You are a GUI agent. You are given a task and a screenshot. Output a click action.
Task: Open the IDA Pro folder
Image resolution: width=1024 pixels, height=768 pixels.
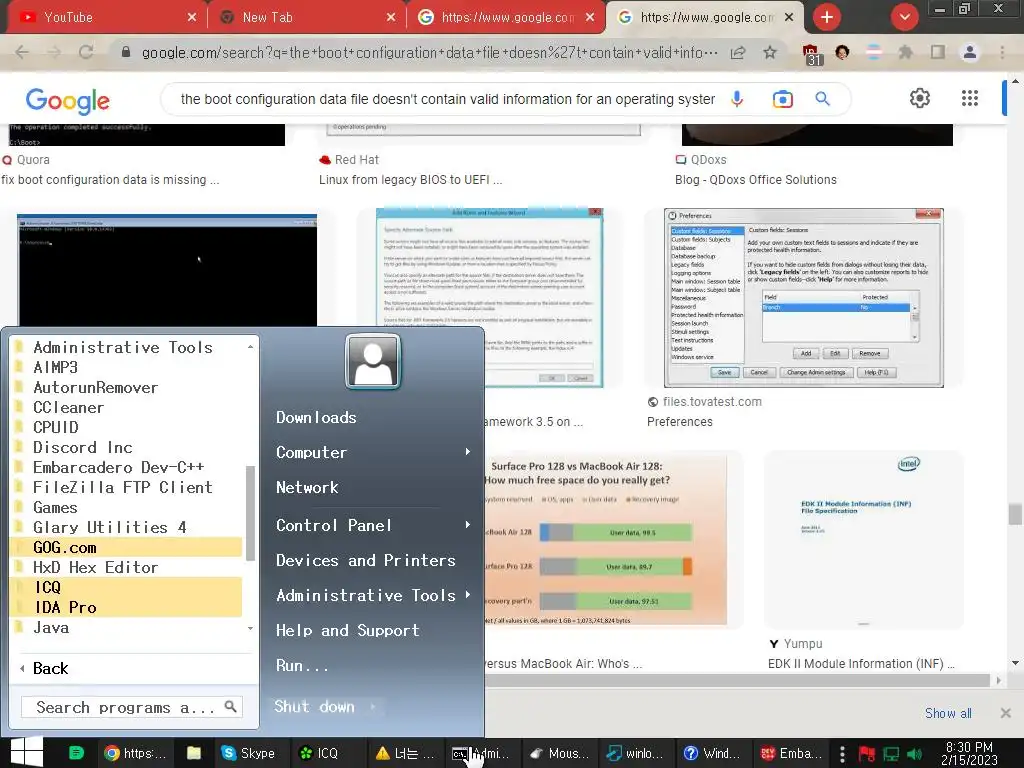tap(127, 607)
